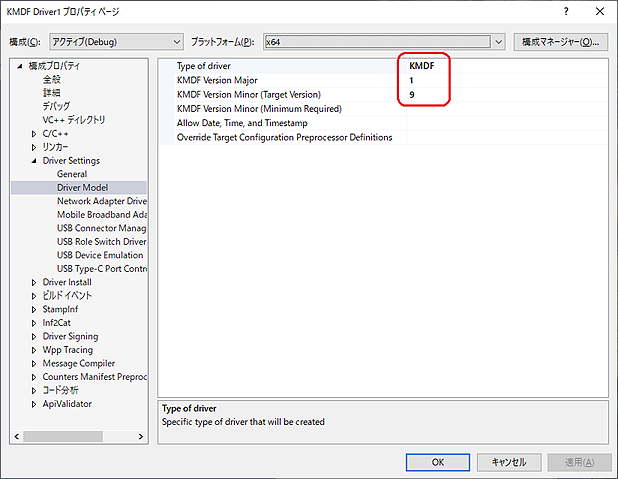Select the Network Adapter Driver item
Image resolution: width=618 pixels, height=479 pixels.
[x=101, y=201]
